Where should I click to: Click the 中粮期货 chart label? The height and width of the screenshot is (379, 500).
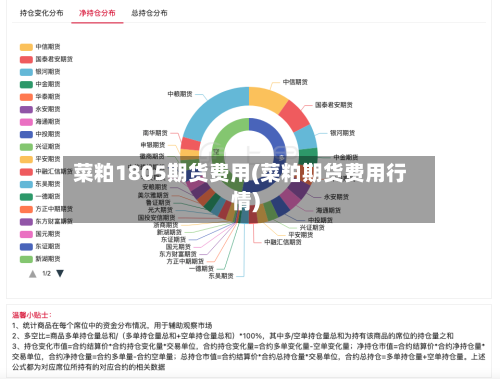pos(180,94)
